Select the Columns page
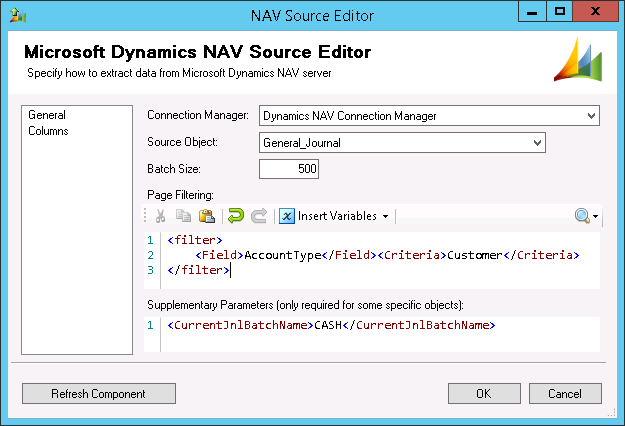 [48, 131]
